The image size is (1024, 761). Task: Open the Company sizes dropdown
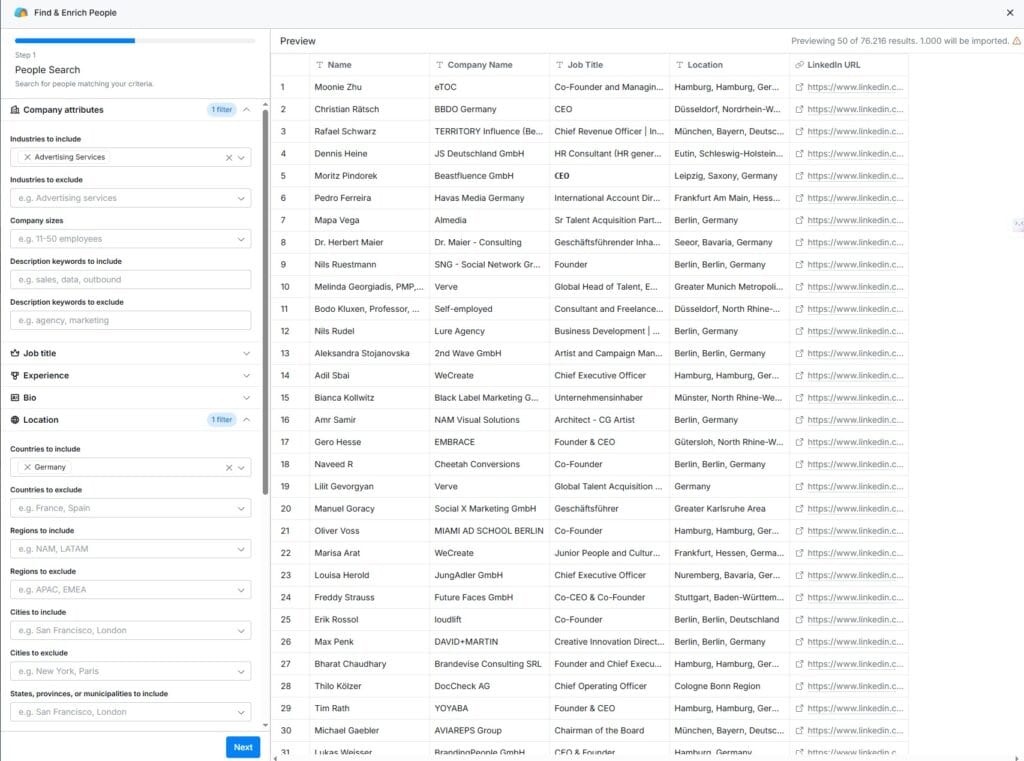pyautogui.click(x=131, y=239)
